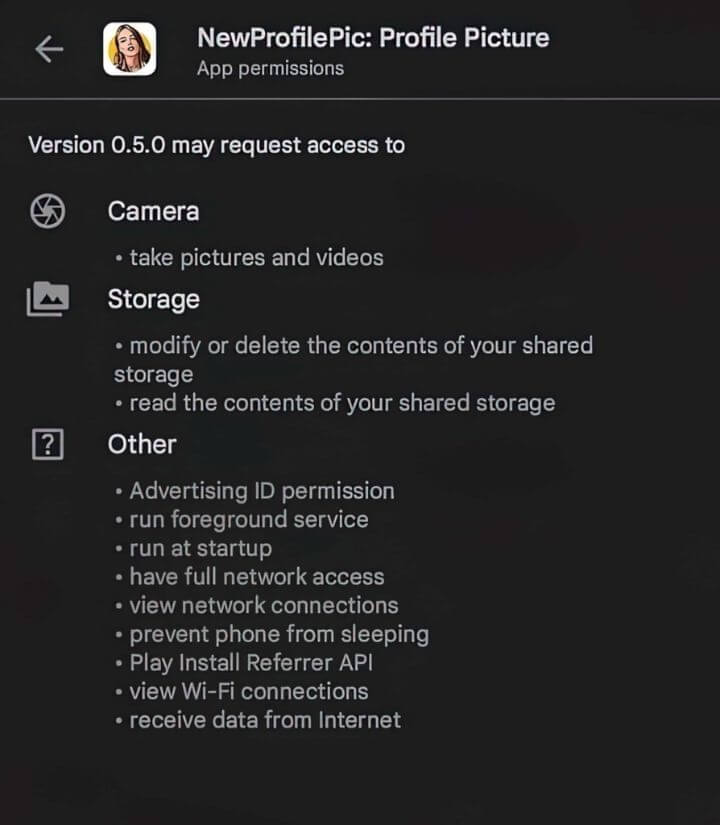Viewport: 720px width, 825px height.
Task: Tap 'have full network access' entry
Action: 256,577
